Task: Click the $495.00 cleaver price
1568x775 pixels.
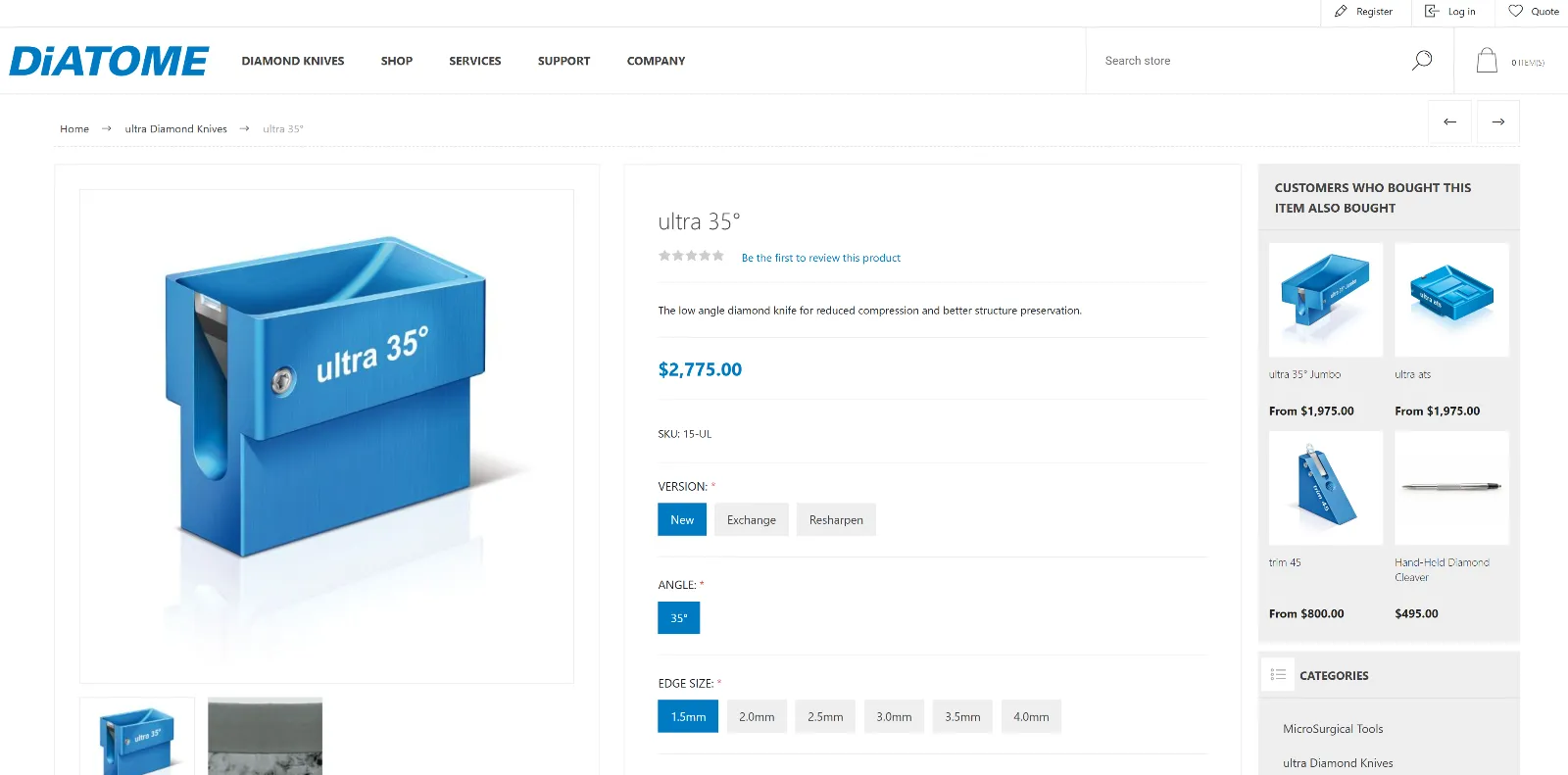Action: tap(1416, 614)
